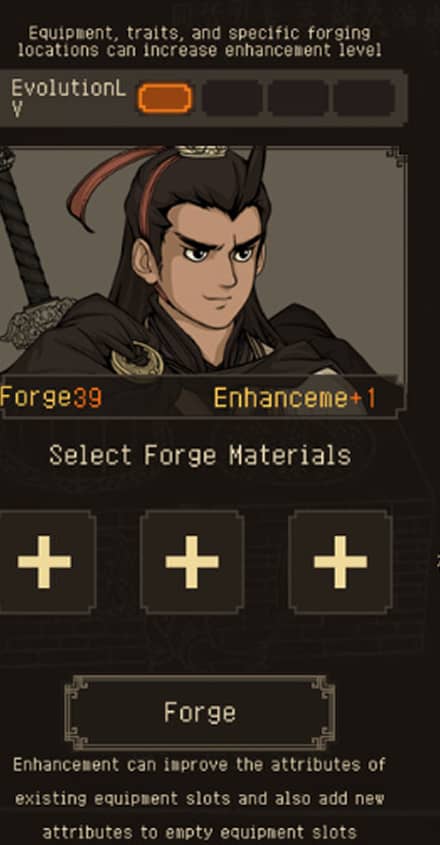Click the Forge39 stat label
This screenshot has width=440, height=845.
click(51, 398)
